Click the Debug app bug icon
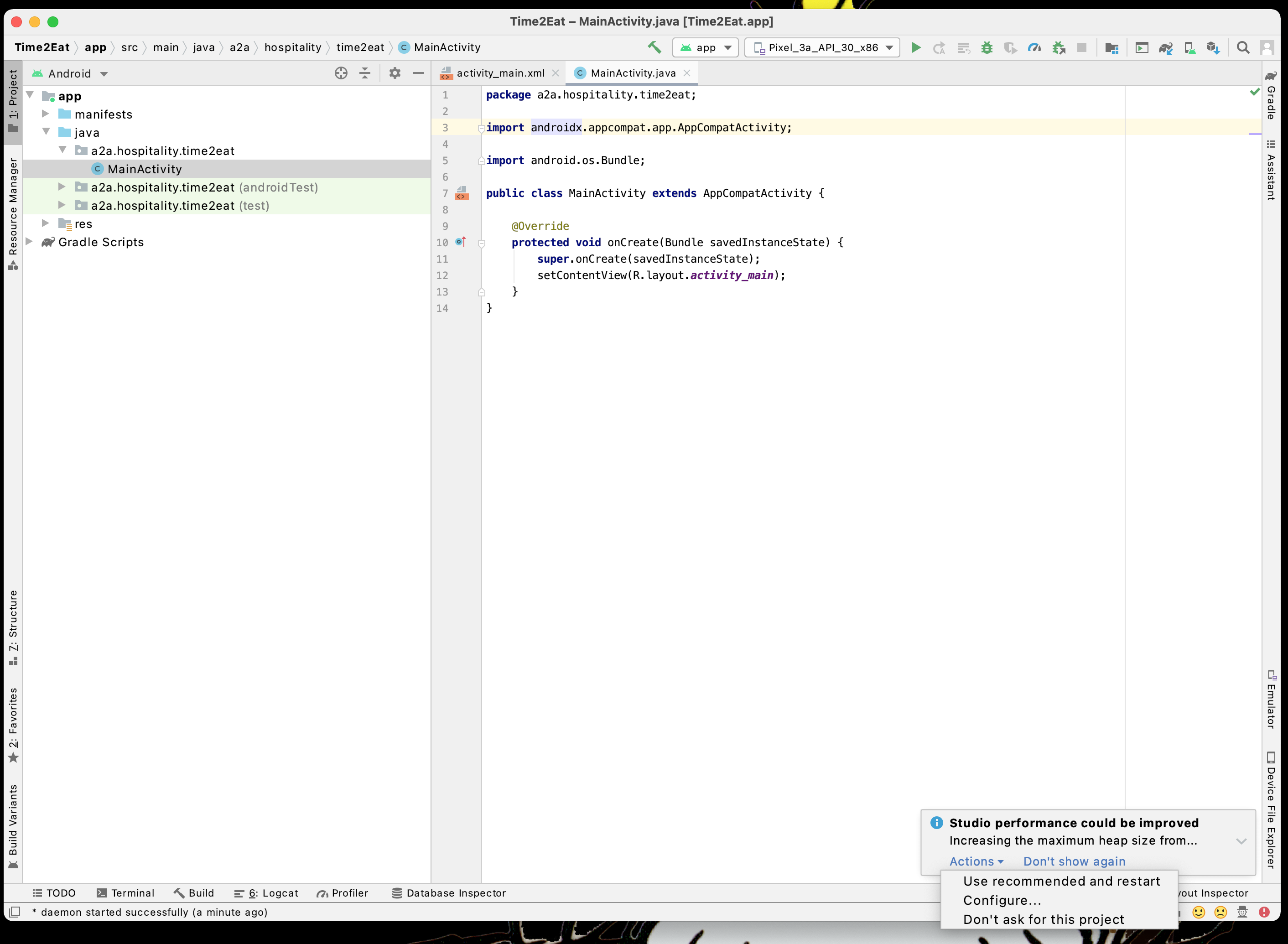The image size is (1288, 944). coord(987,47)
